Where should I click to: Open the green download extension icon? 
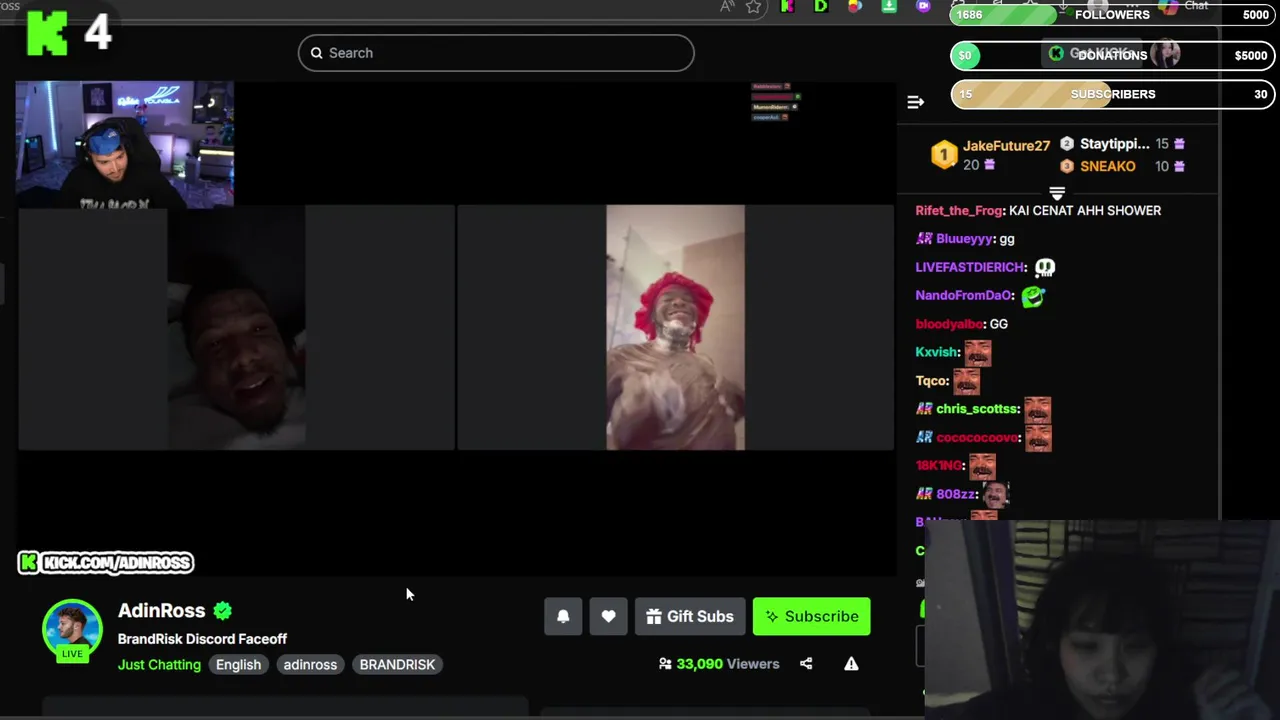[x=889, y=6]
